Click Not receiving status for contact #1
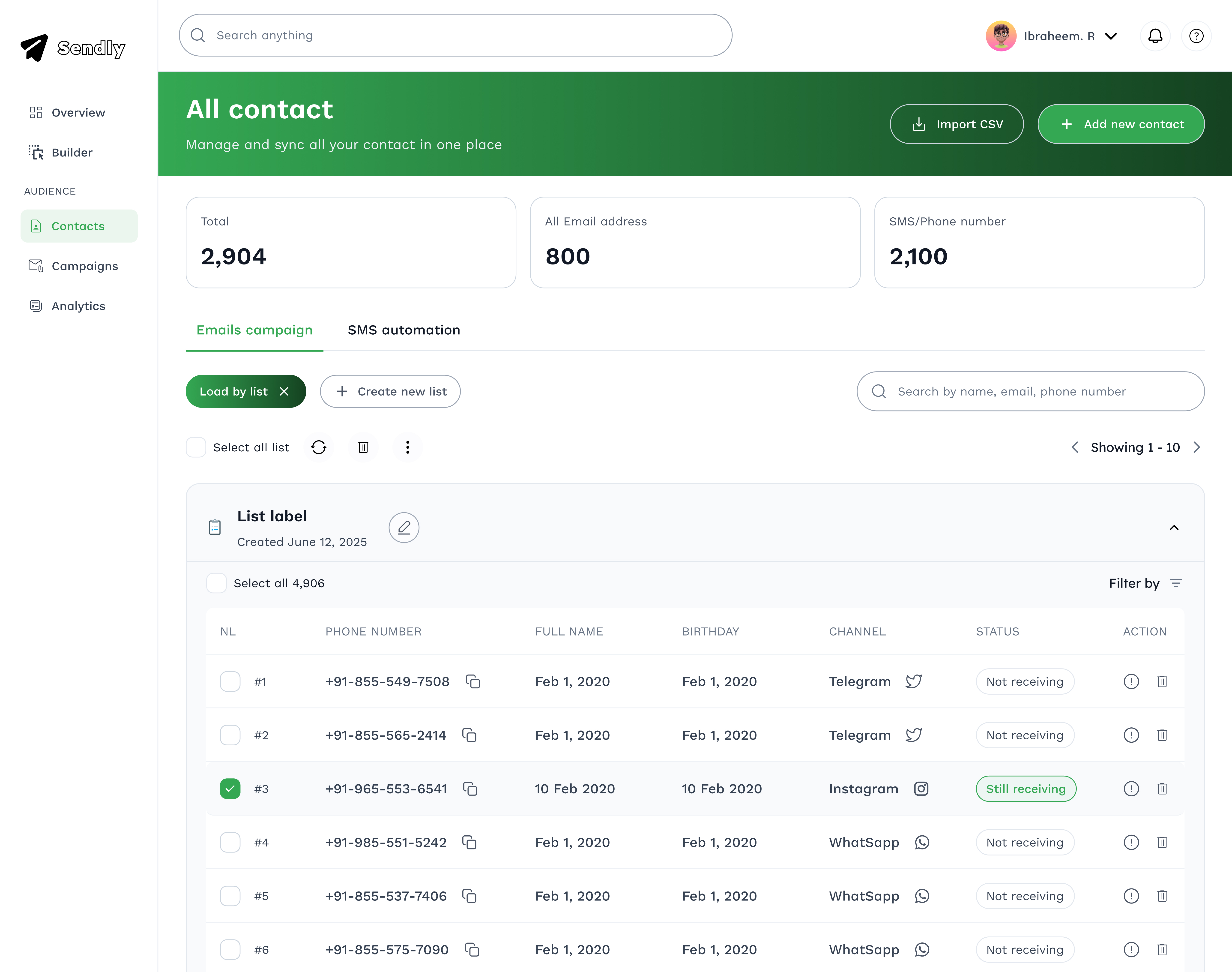This screenshot has width=1232, height=972. tap(1025, 681)
